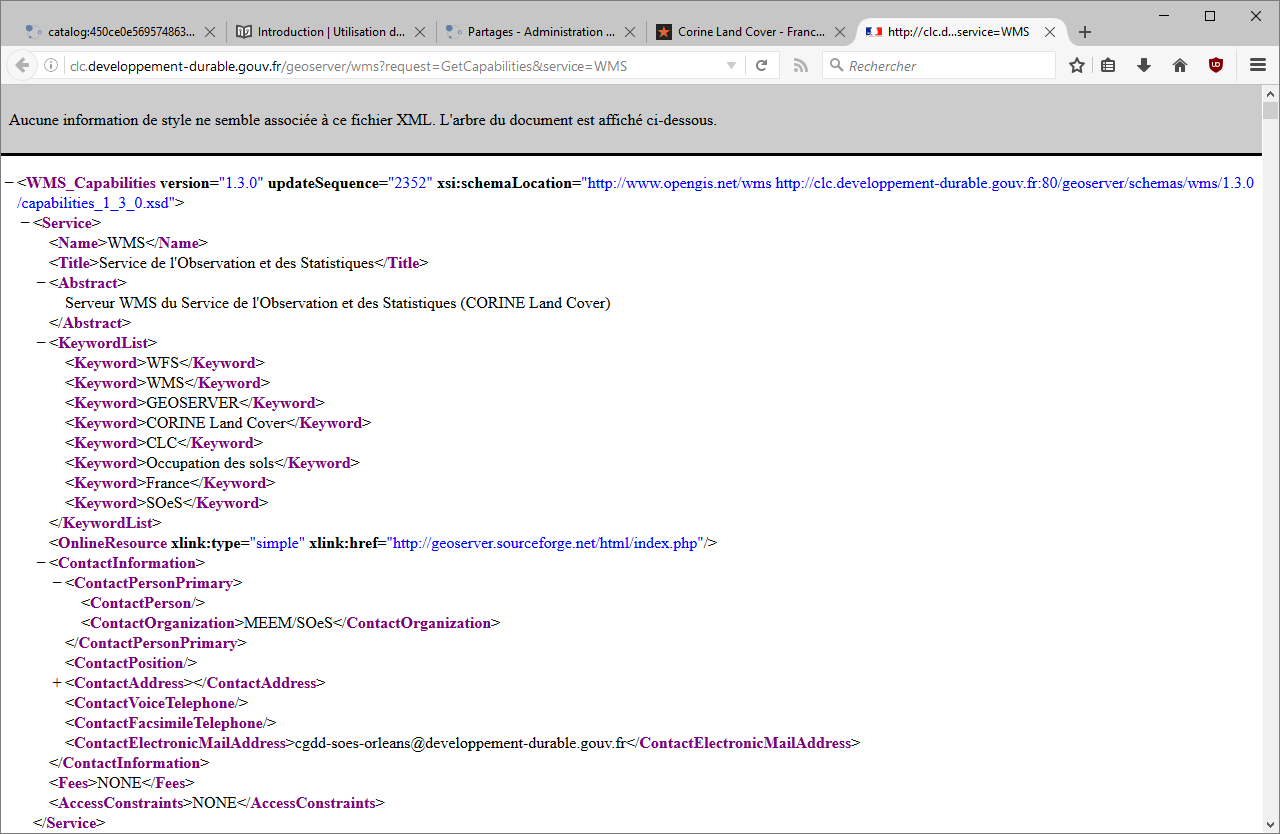1280x834 pixels.
Task: Go to the home page
Action: point(1180,66)
